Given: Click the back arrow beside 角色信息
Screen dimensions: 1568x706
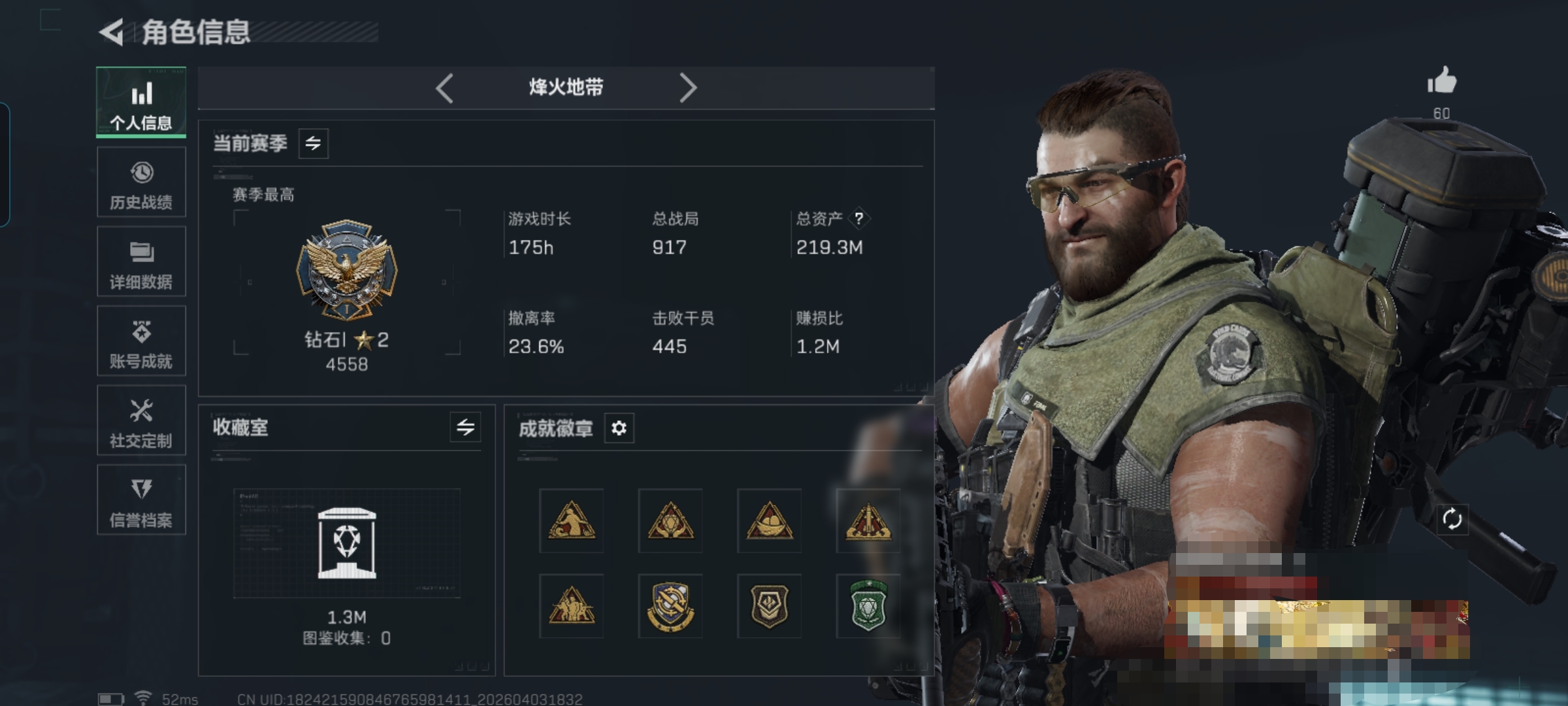Looking at the screenshot, I should tap(112, 32).
